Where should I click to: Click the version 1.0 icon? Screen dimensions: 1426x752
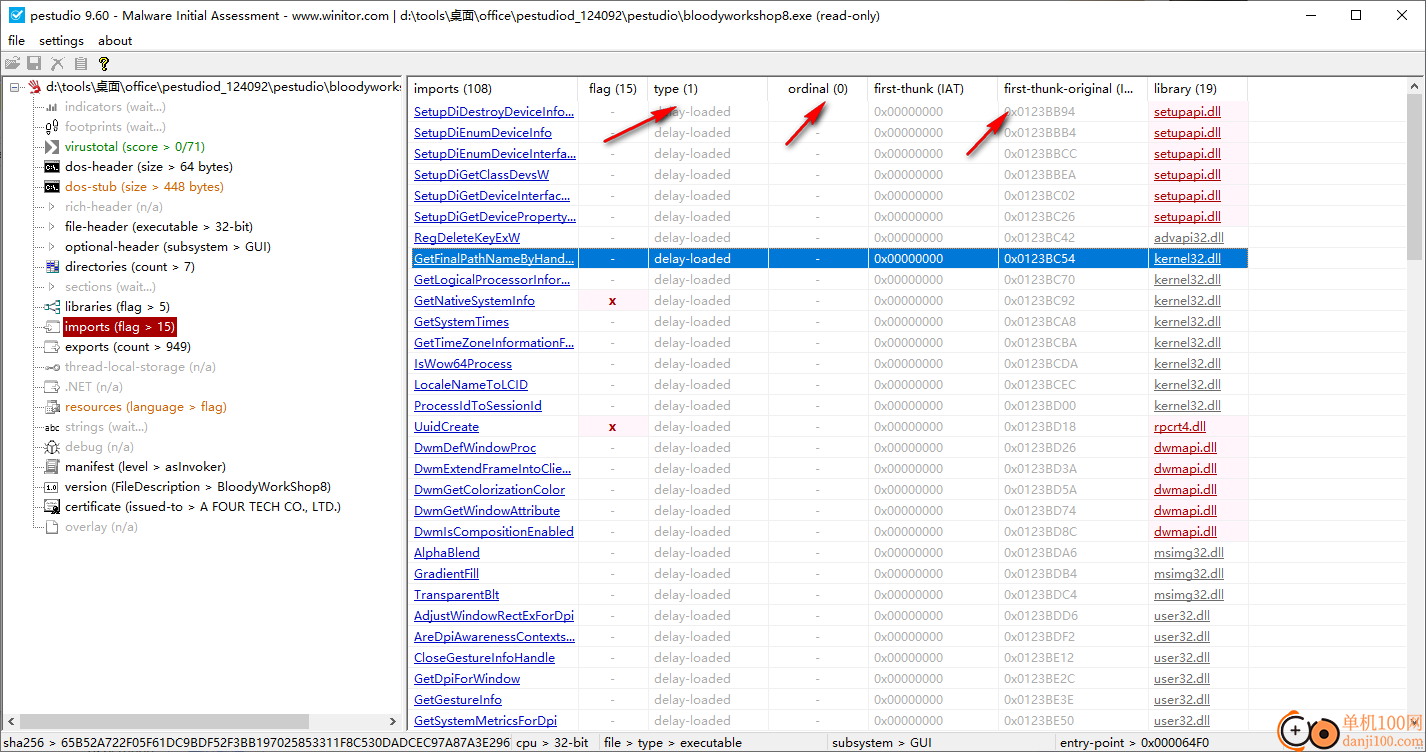52,487
